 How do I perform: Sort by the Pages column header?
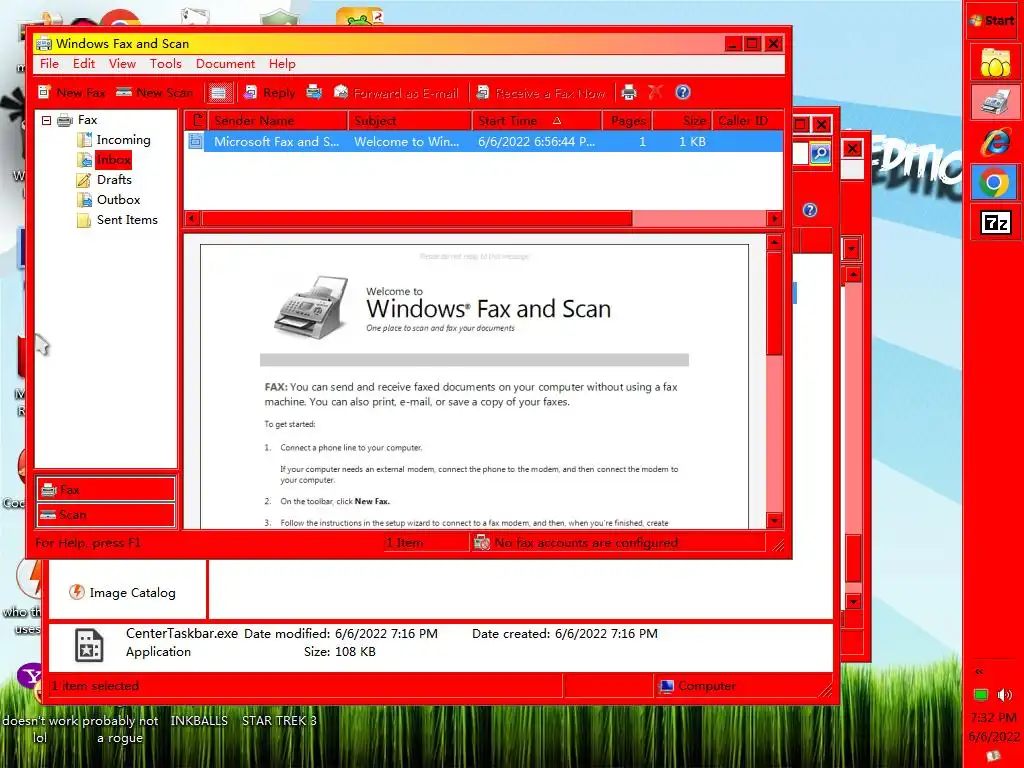coord(627,120)
